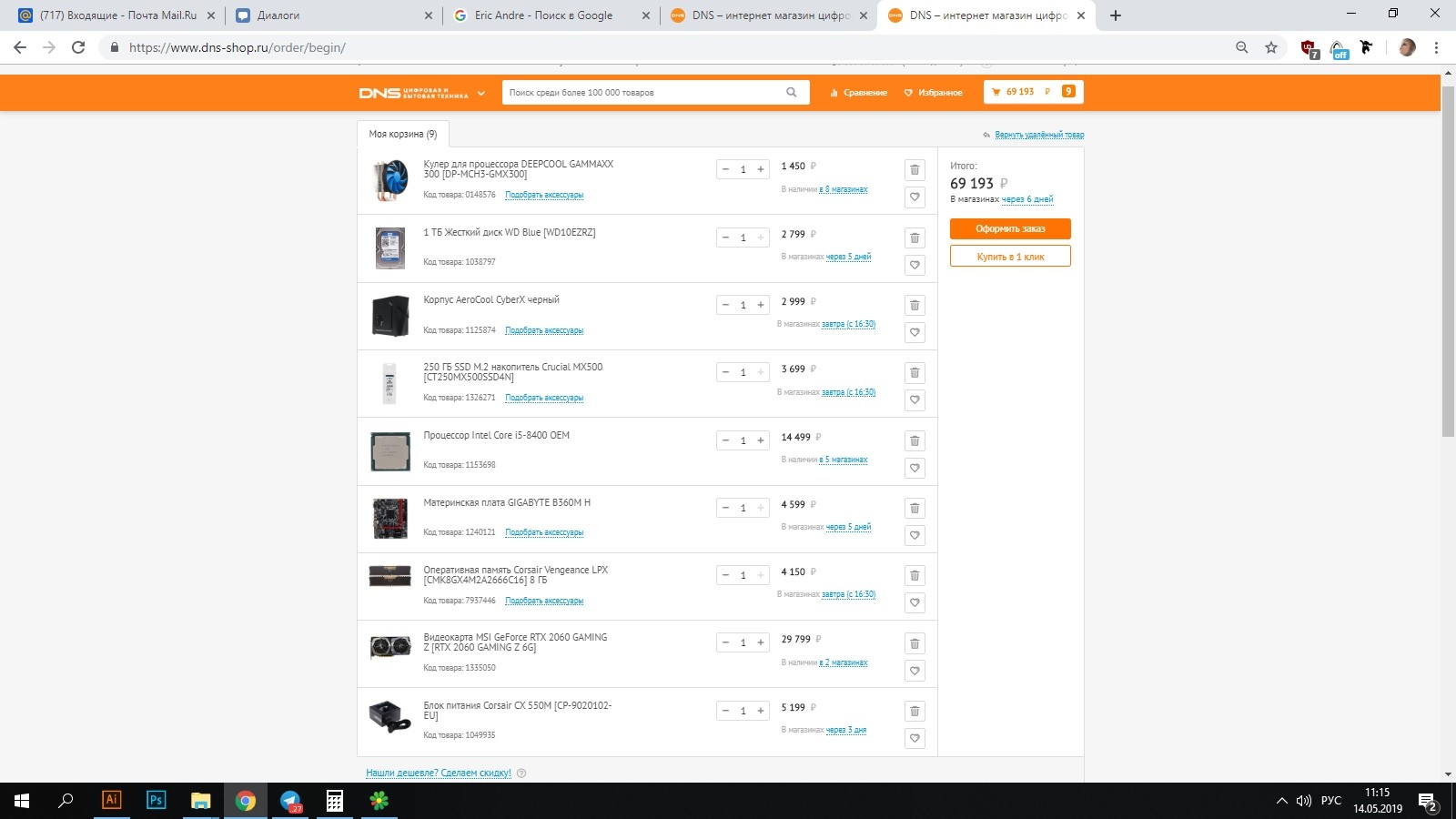
Task: Switch the РУС keyboard language indicator
Action: (1331, 801)
